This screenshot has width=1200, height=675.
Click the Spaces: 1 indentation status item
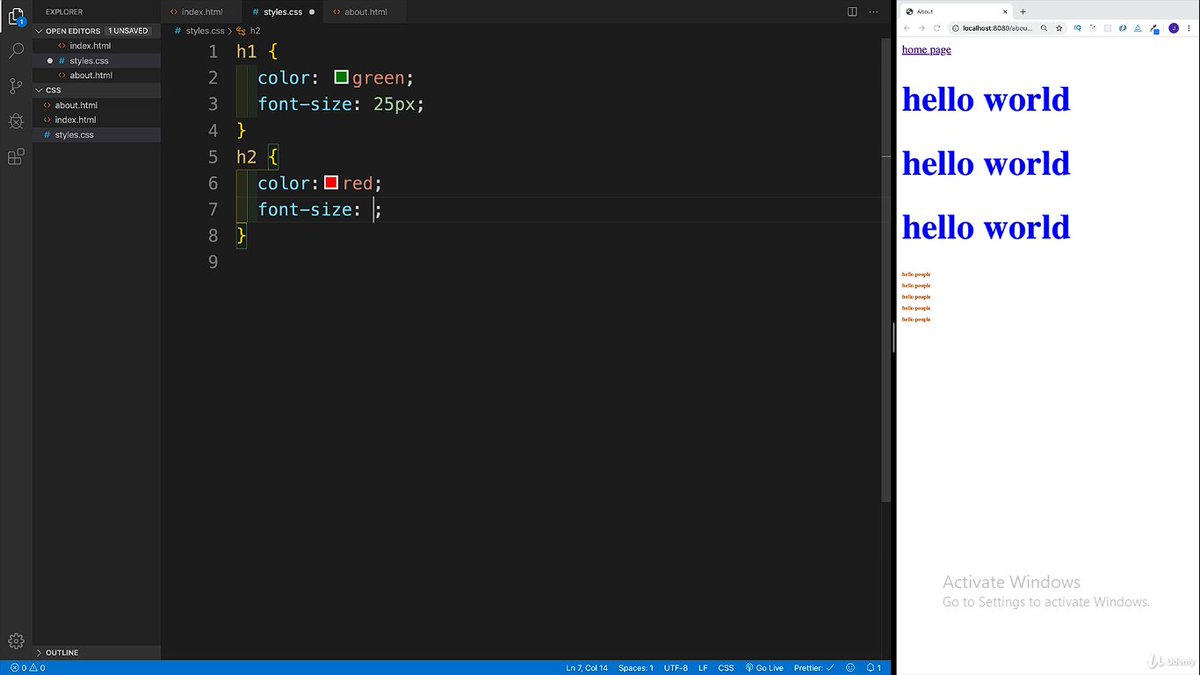[636, 667]
